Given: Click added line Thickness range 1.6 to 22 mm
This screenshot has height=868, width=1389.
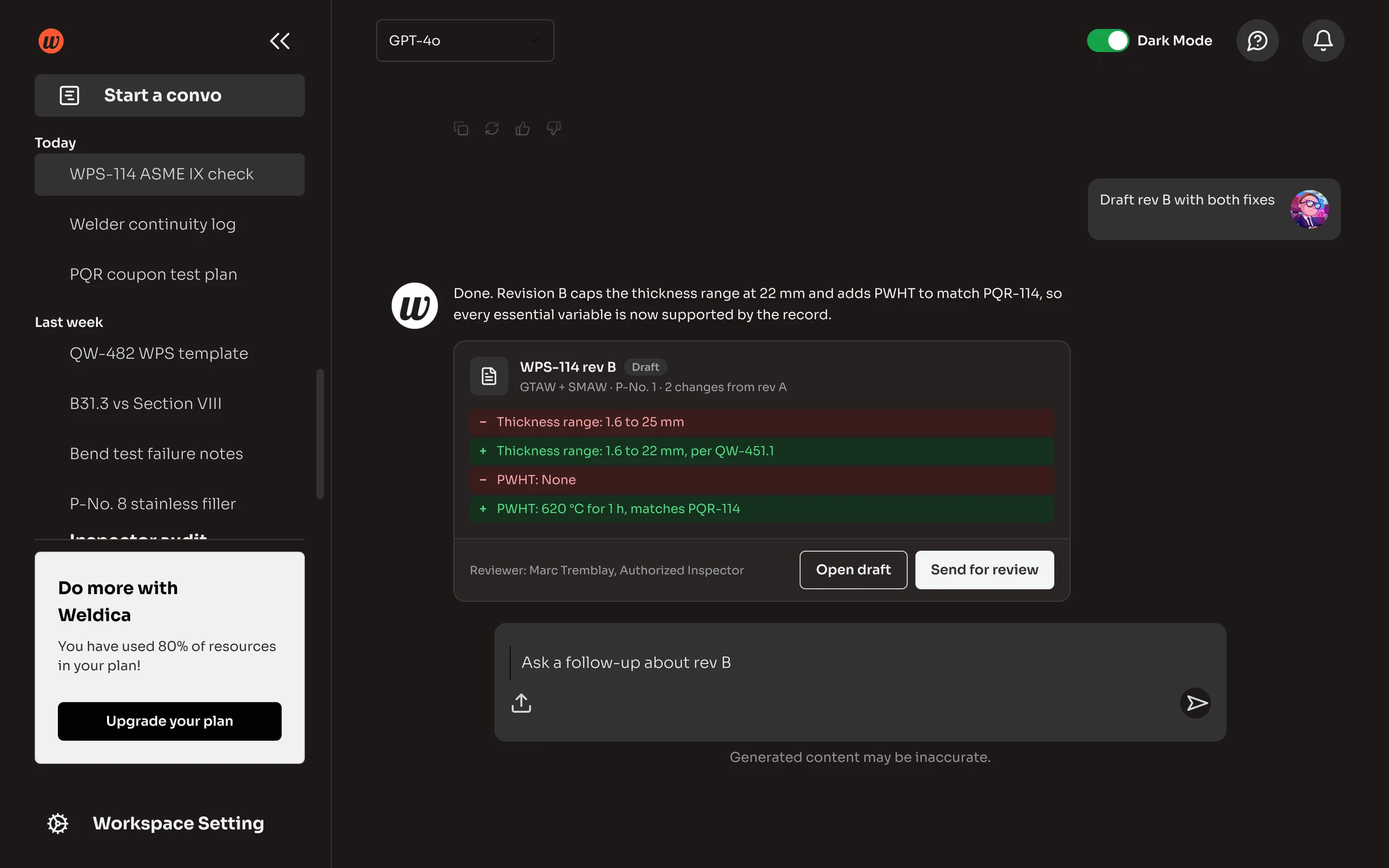Looking at the screenshot, I should coord(762,451).
